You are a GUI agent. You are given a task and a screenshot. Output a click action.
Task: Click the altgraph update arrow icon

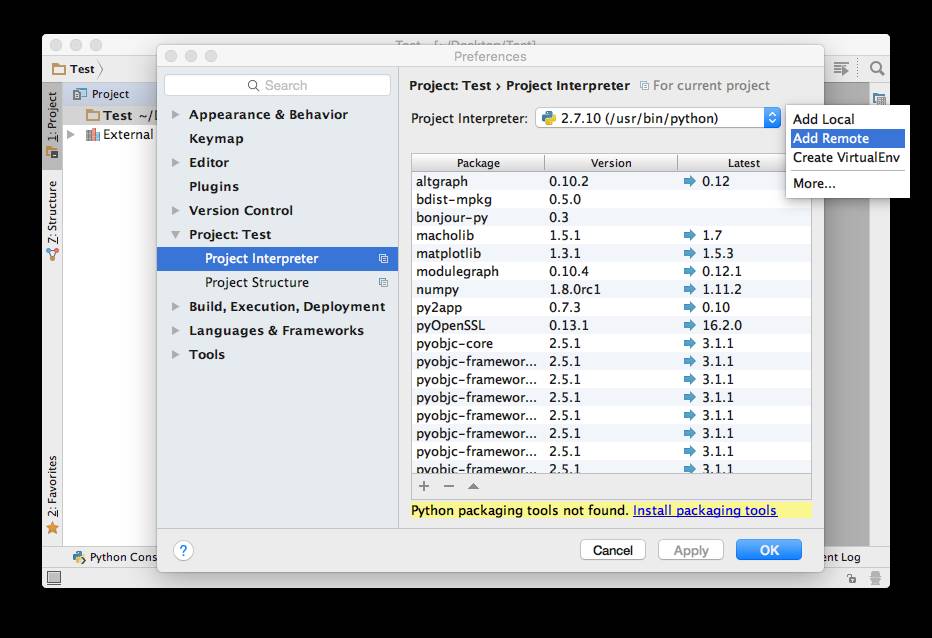coord(689,181)
